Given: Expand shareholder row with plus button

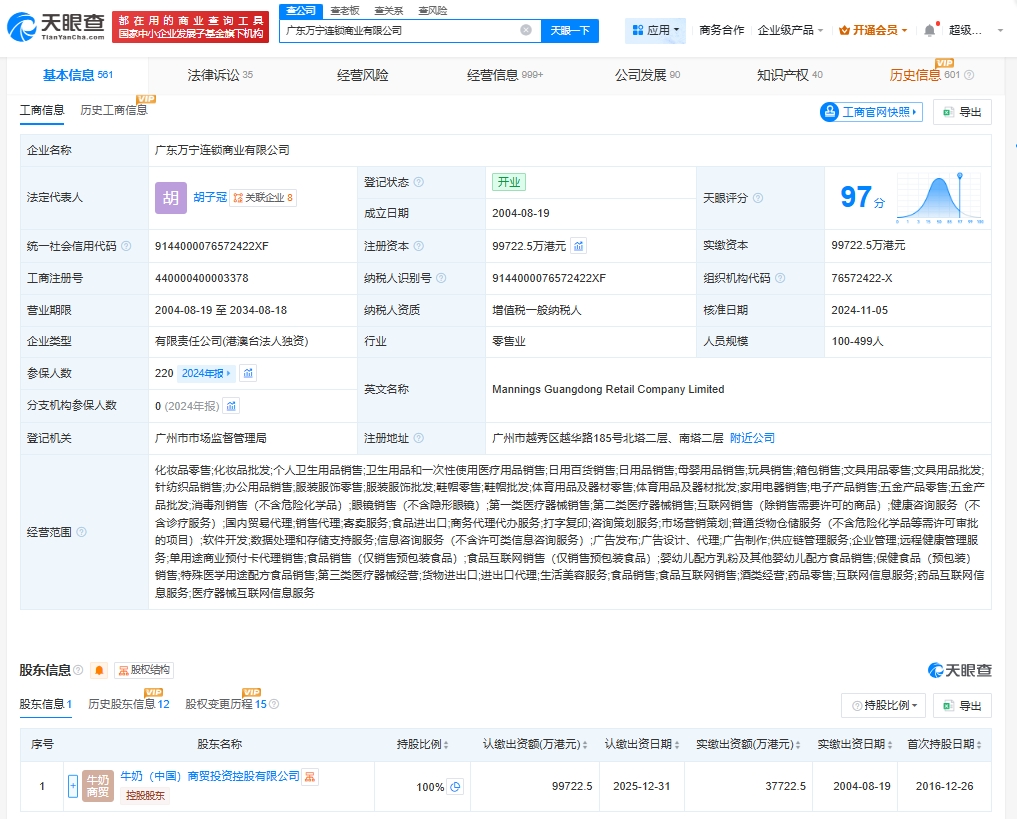Looking at the screenshot, I should [x=73, y=786].
